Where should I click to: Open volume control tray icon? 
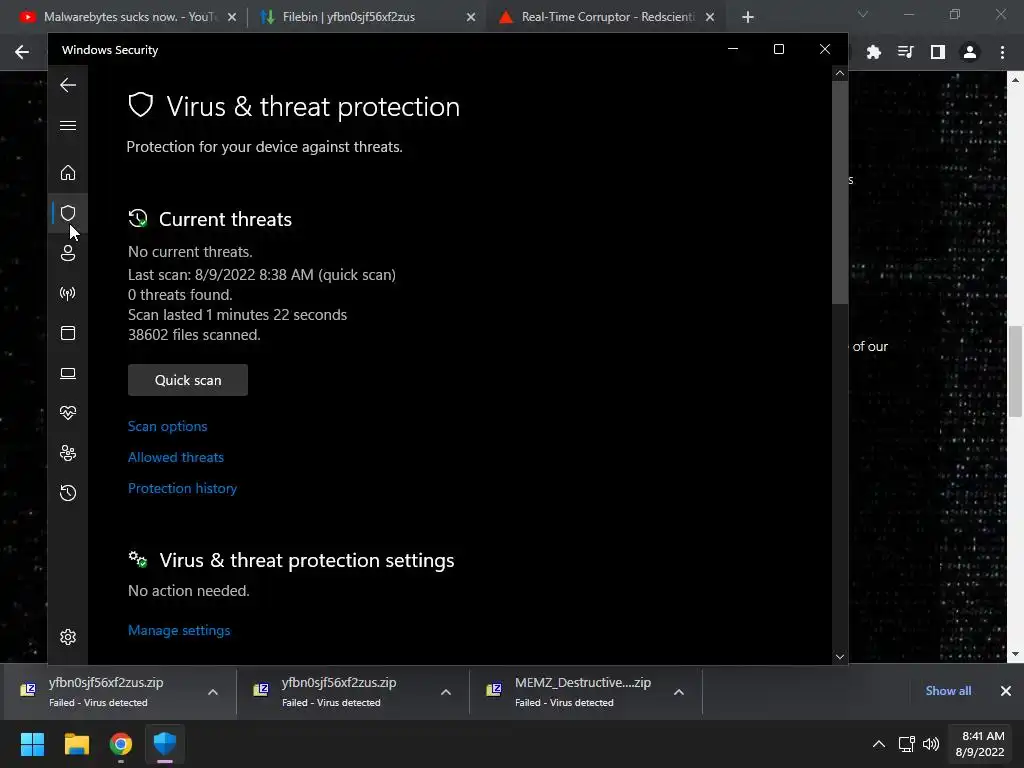pyautogui.click(x=931, y=744)
